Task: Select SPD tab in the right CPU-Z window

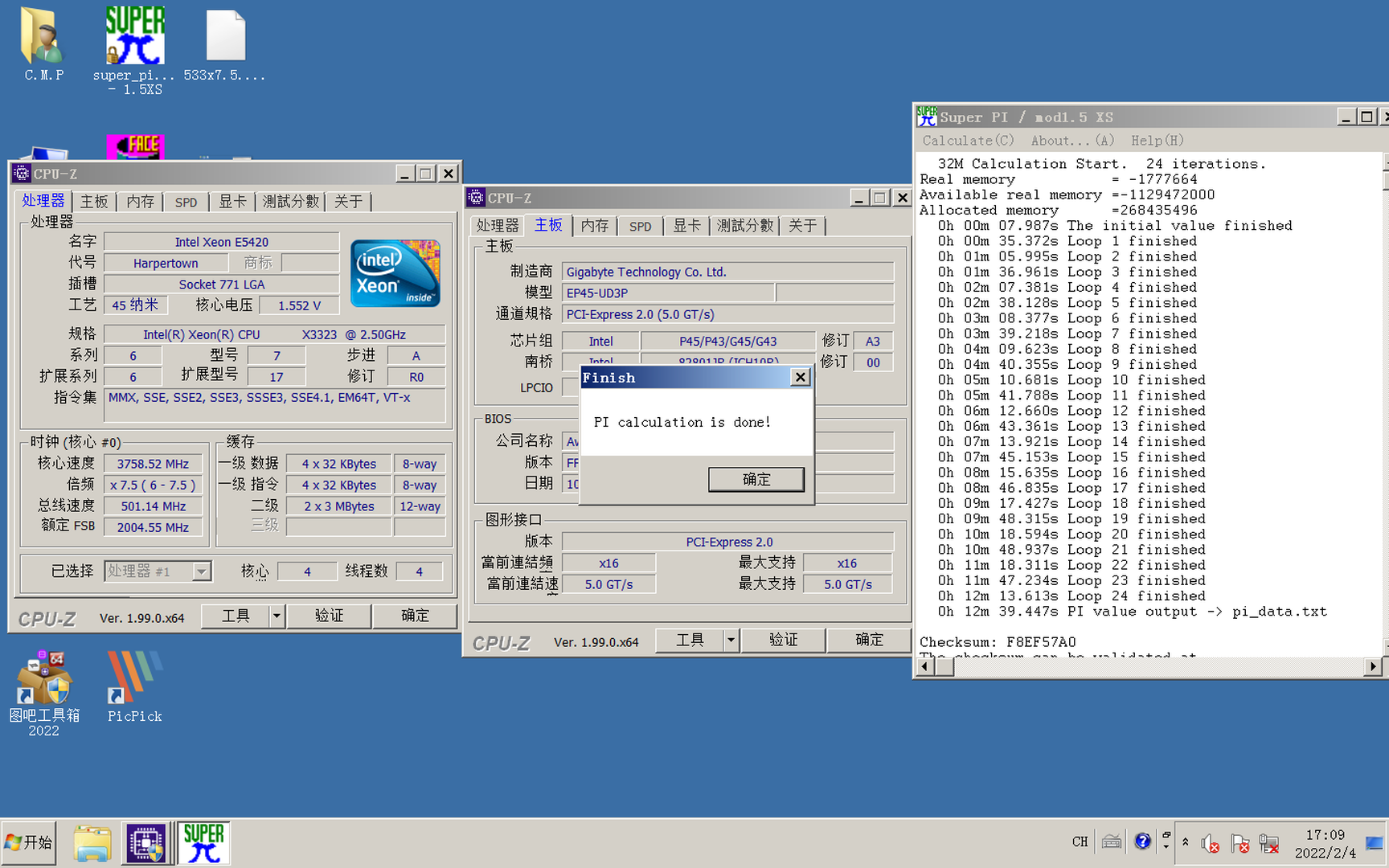Action: point(641,226)
